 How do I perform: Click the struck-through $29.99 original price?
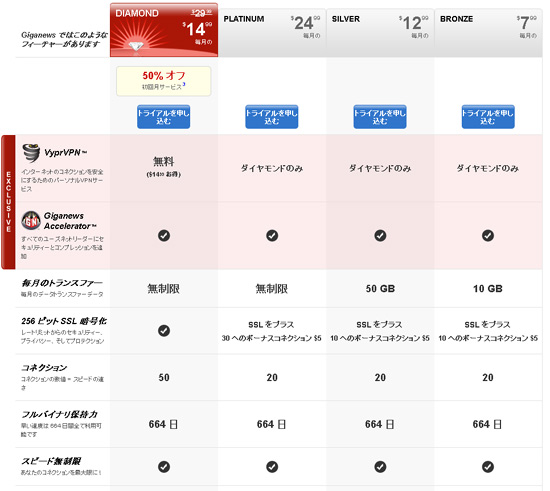(x=201, y=13)
